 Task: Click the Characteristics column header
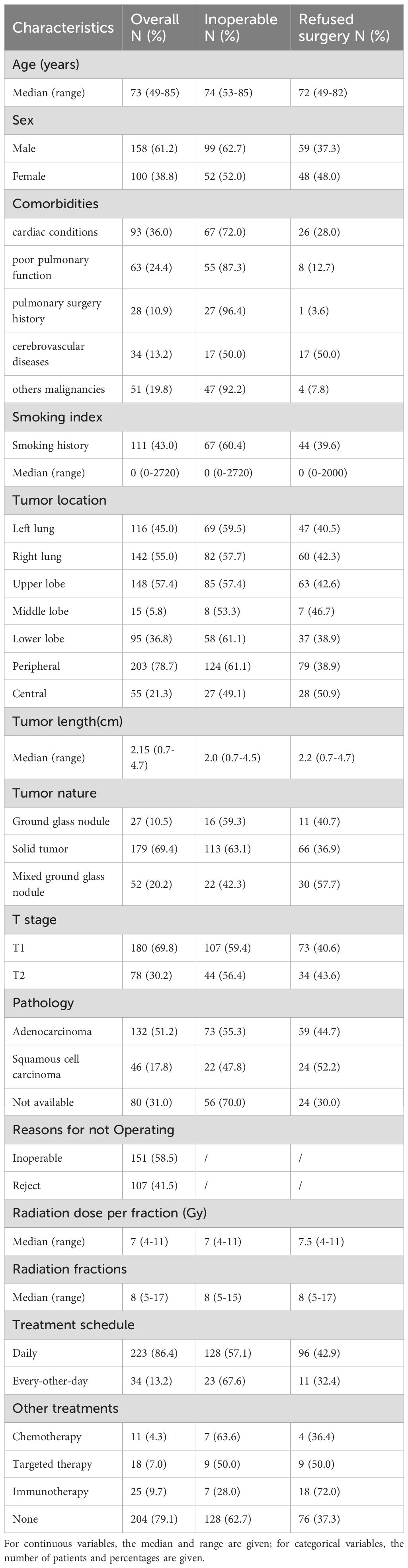[x=63, y=27]
